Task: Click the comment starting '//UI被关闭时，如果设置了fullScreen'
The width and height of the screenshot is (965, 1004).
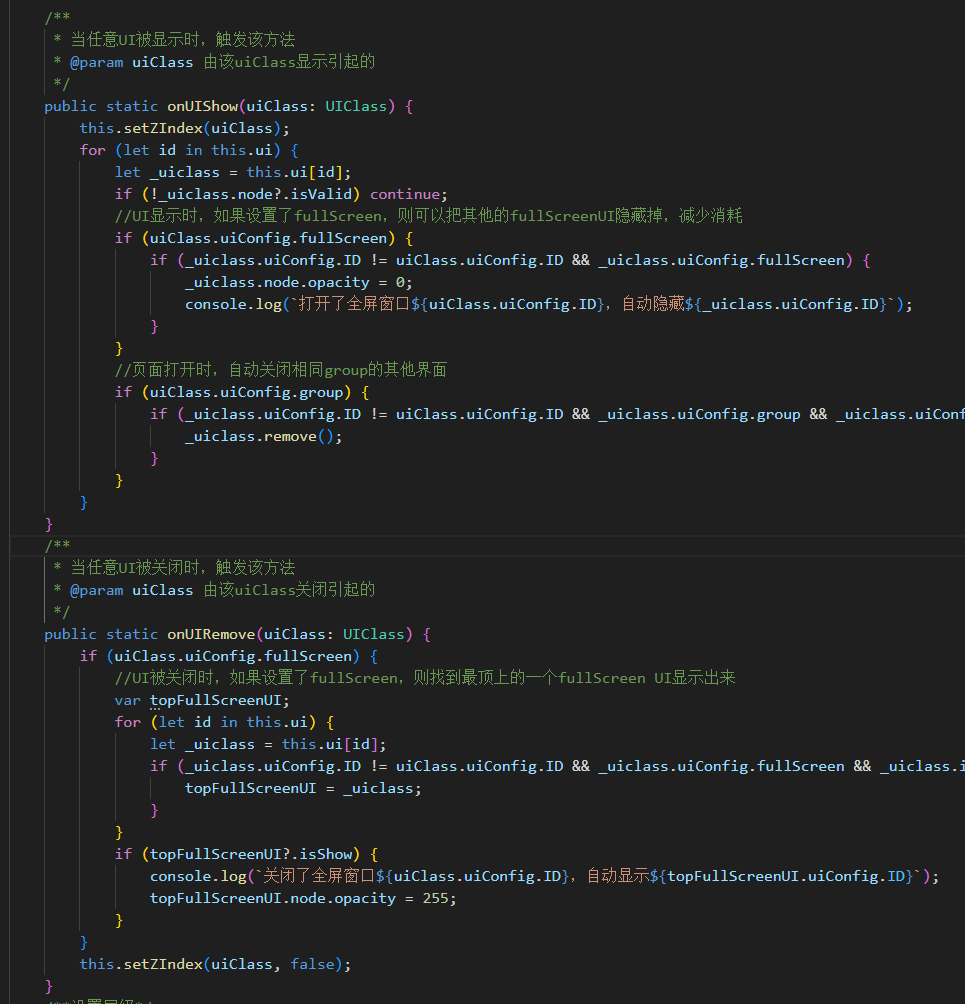Action: click(425, 678)
